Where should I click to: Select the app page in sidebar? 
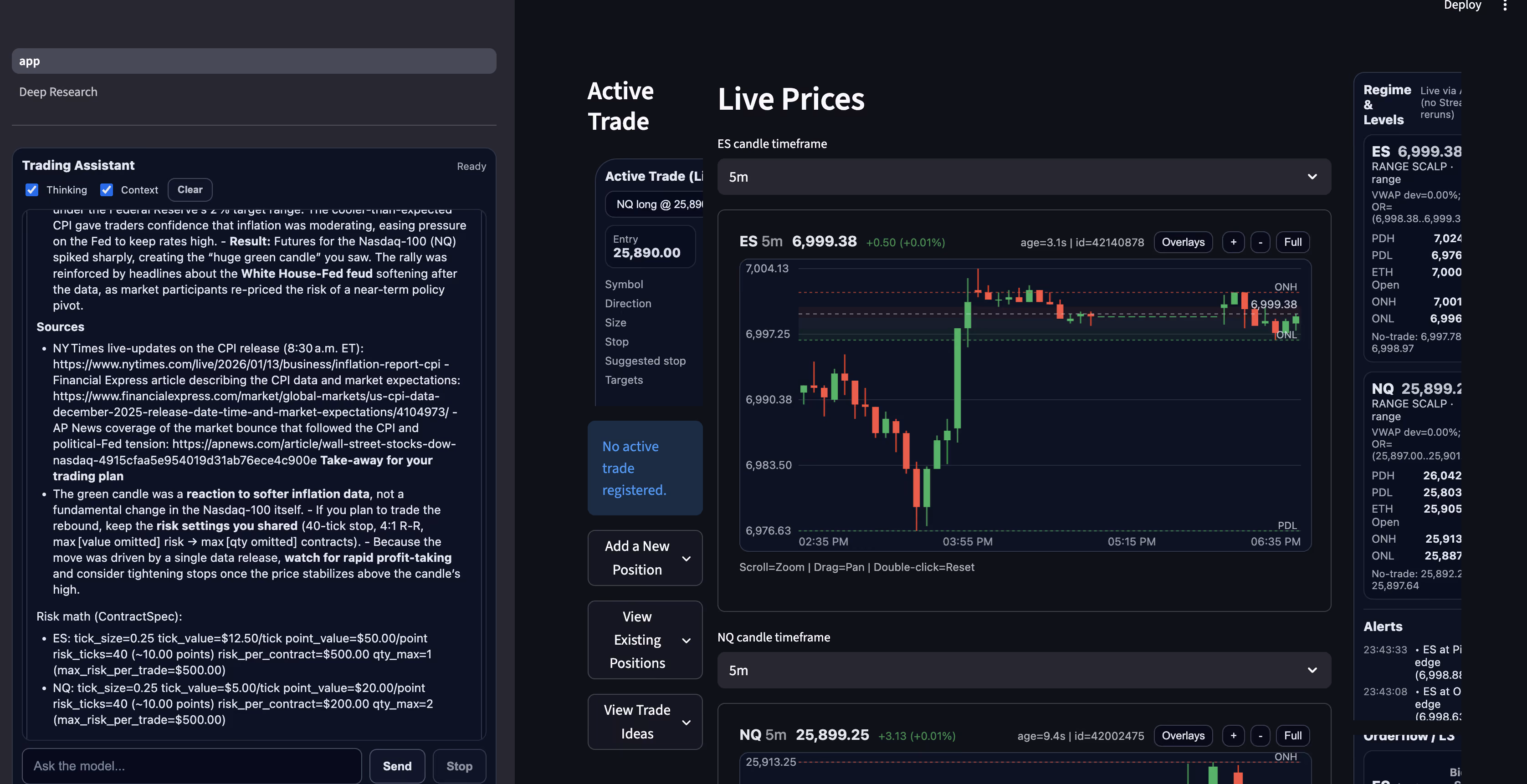(254, 61)
